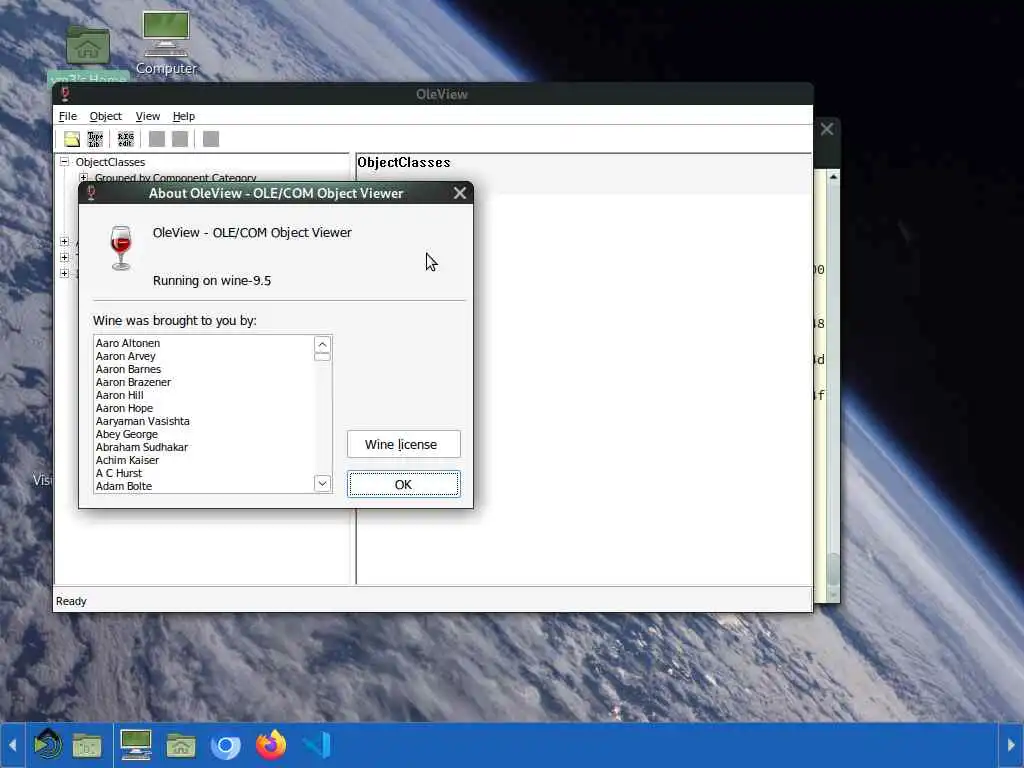Select Aaron Arvey in the list
1024x768 pixels.
[125, 356]
